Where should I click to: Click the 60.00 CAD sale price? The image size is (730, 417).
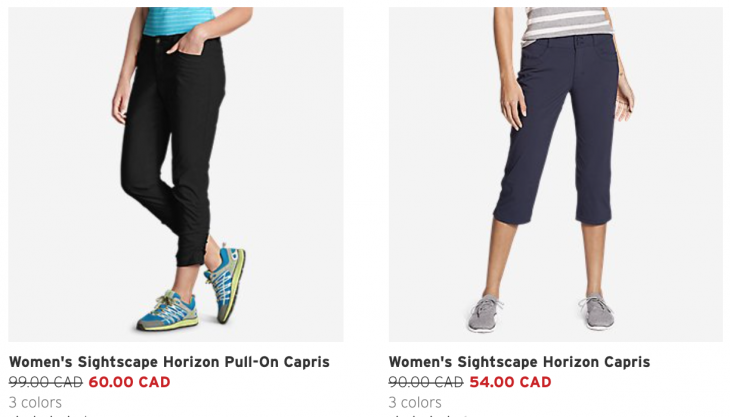(129, 382)
